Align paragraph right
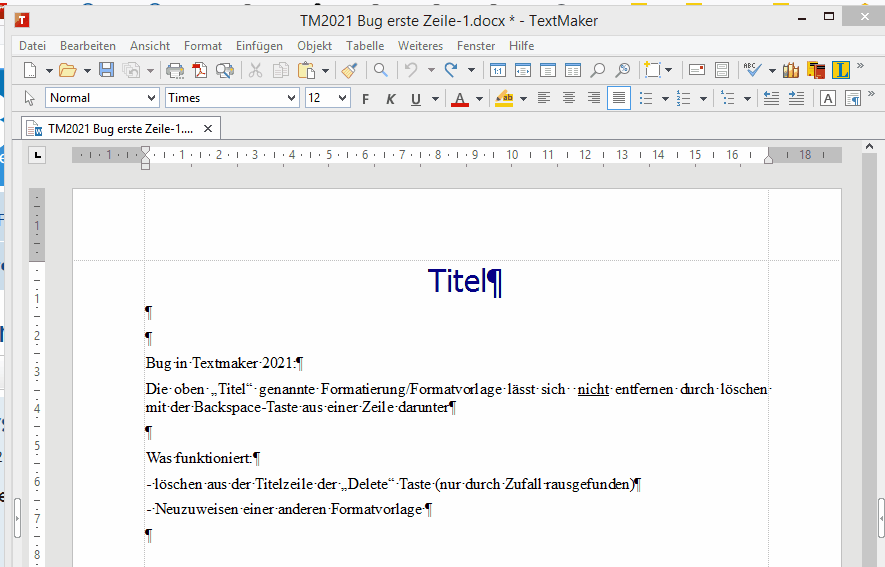The width and height of the screenshot is (885, 567). (594, 98)
